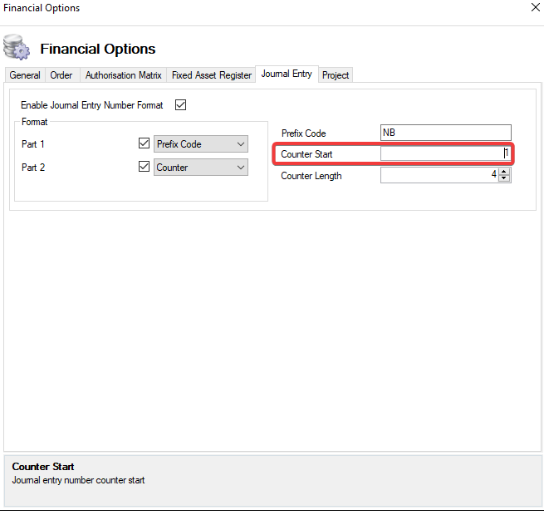Select the Fixed Asset Register tab
Viewport: 544px width, 511px height.
click(211, 75)
